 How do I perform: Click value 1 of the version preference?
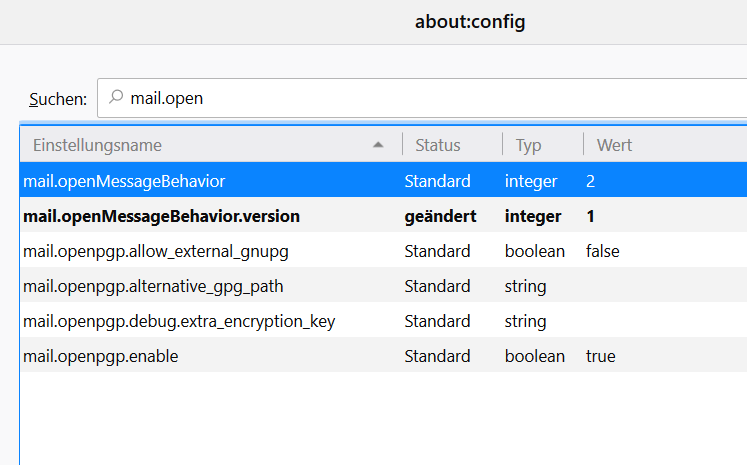(x=591, y=216)
